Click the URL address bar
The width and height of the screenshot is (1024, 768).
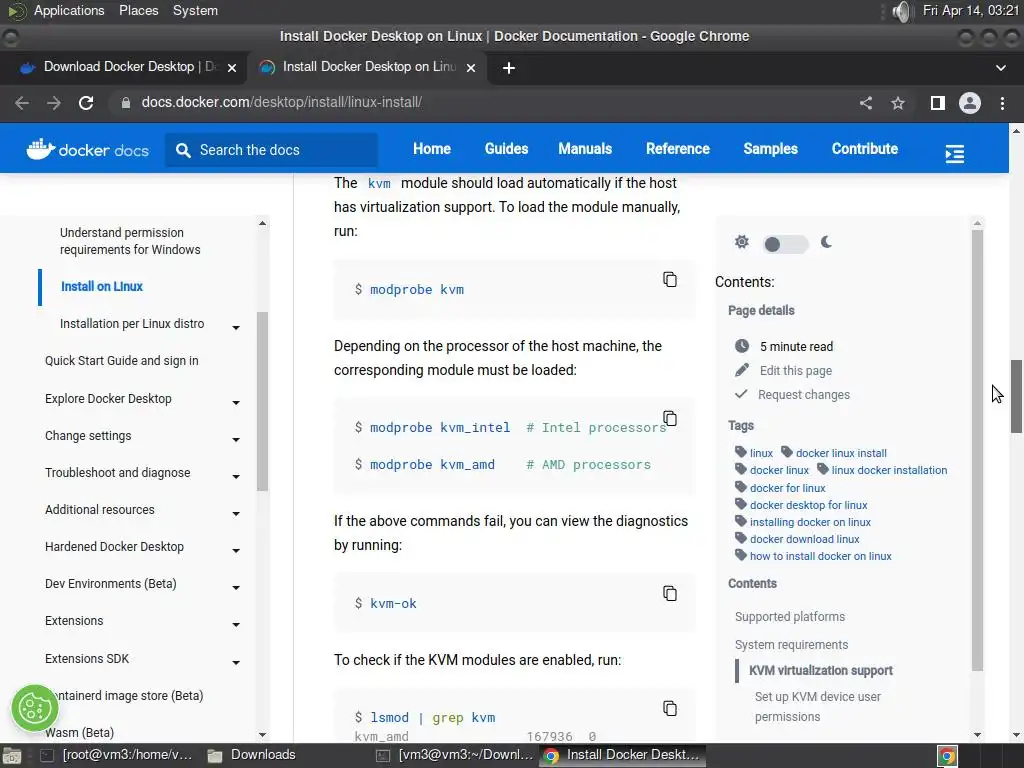click(483, 103)
